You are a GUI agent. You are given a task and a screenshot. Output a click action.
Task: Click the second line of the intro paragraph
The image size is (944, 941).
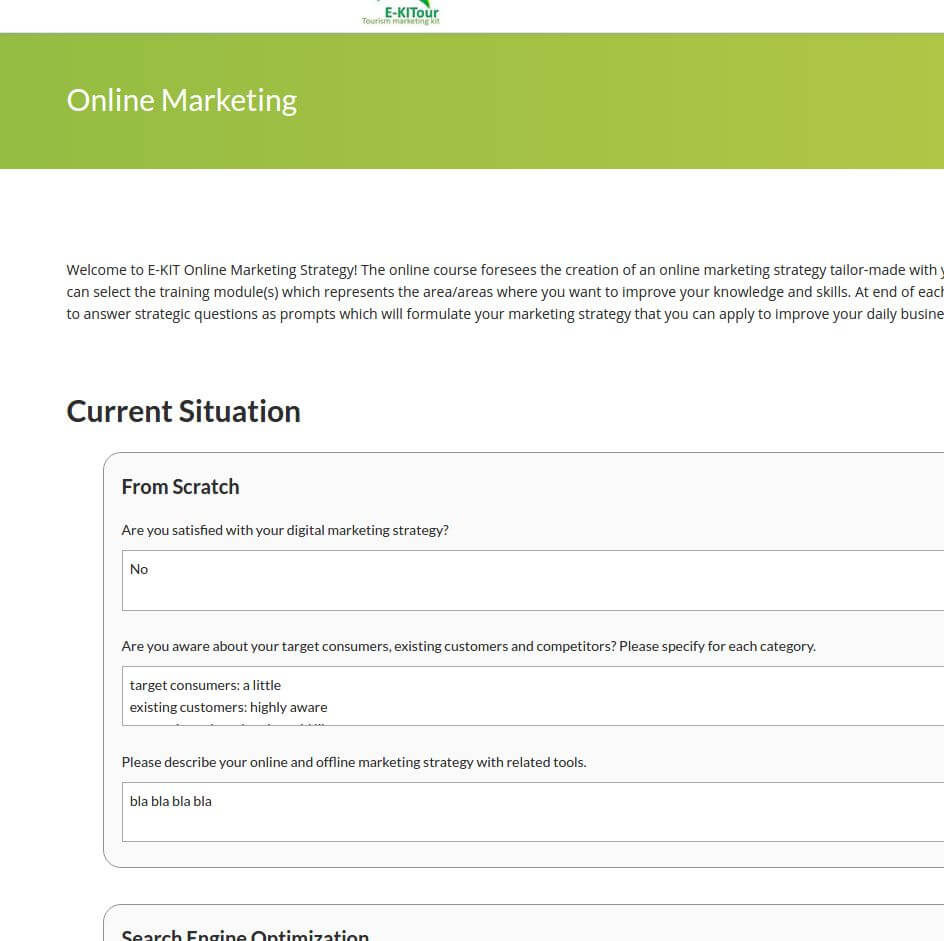[x=500, y=292]
